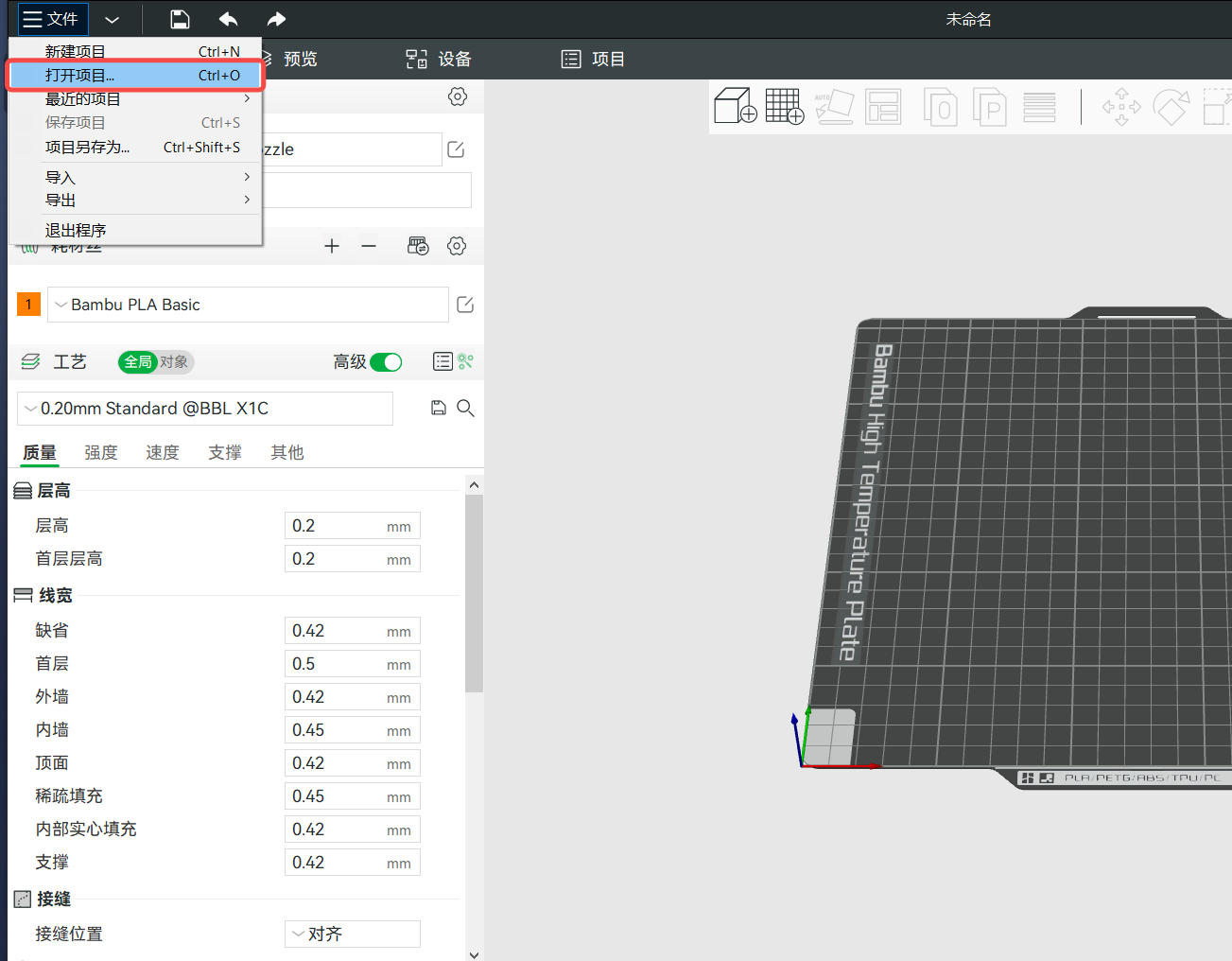The width and height of the screenshot is (1232, 961).
Task: Click the 层高 value field 0.2
Action: click(353, 526)
